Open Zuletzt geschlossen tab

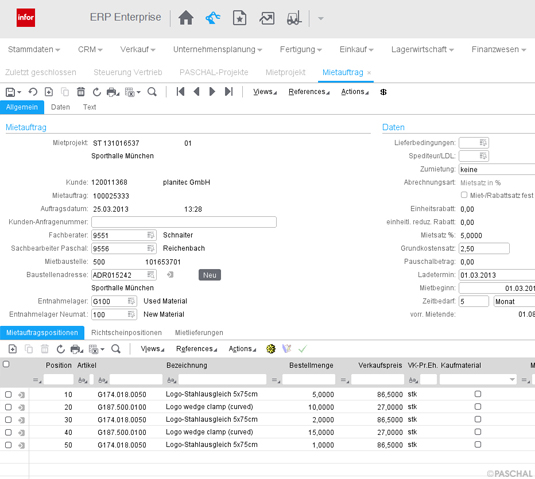pyautogui.click(x=41, y=72)
